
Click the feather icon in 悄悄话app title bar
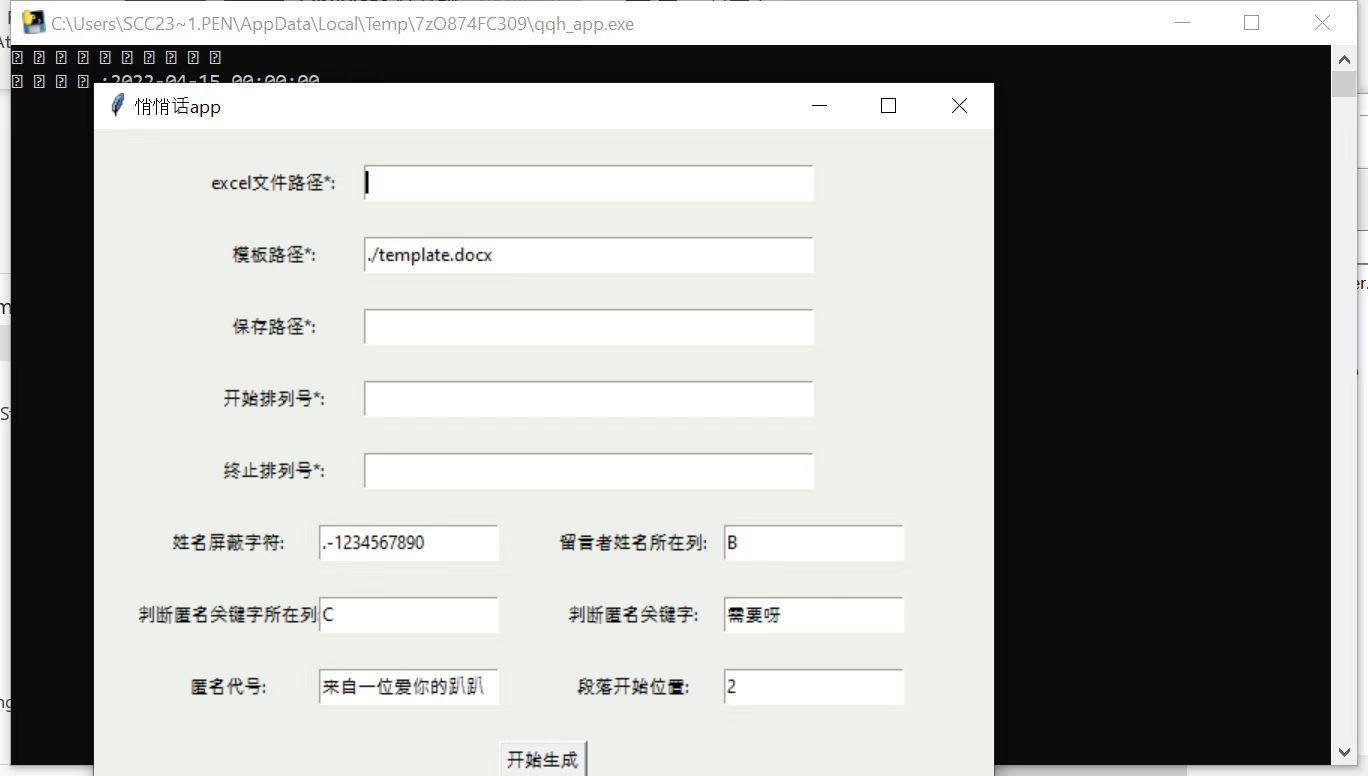(x=118, y=105)
